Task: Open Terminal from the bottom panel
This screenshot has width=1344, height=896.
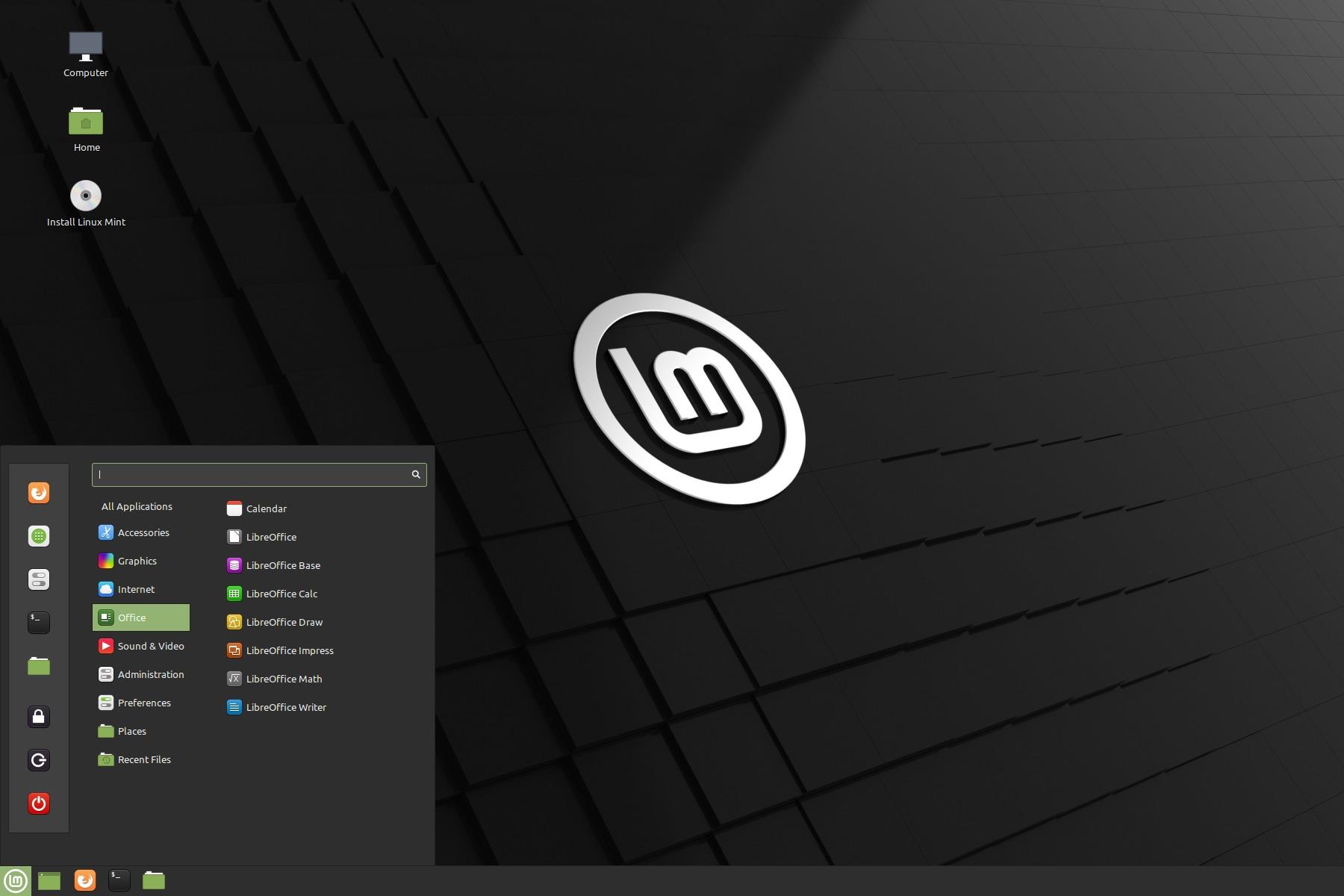Action: pos(119,880)
